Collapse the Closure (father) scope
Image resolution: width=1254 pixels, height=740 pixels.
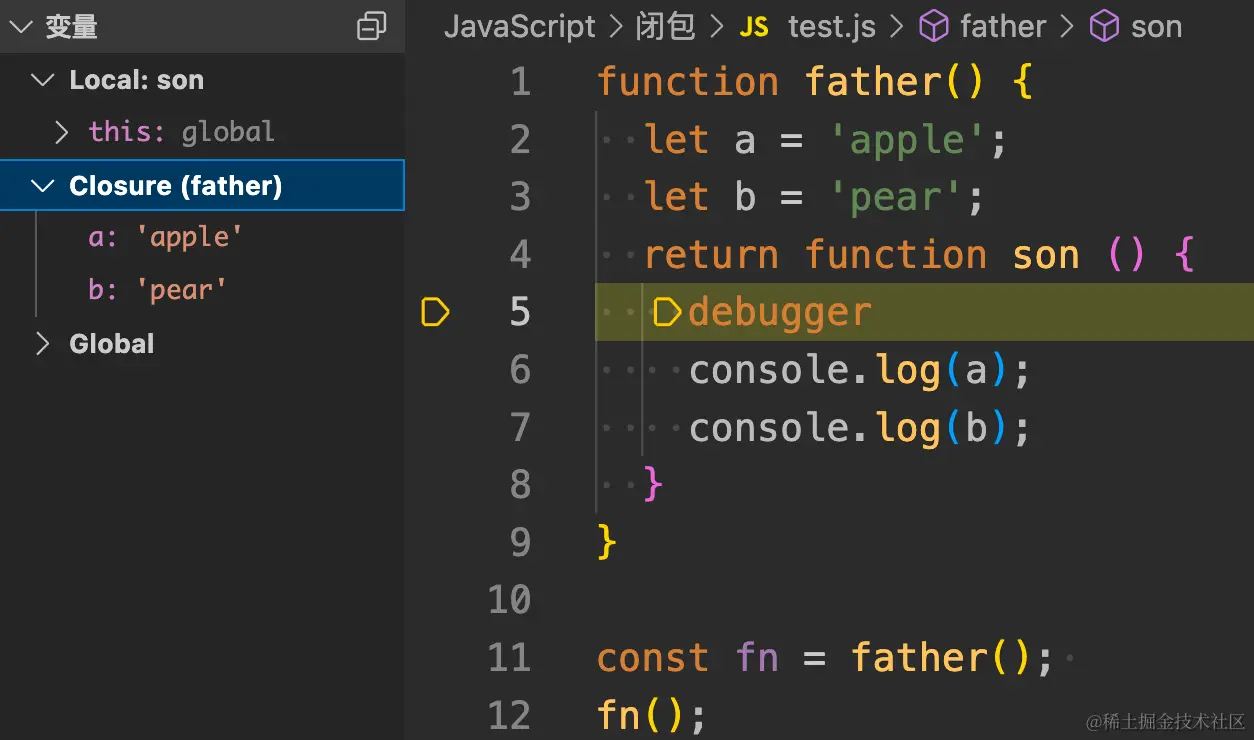click(42, 186)
